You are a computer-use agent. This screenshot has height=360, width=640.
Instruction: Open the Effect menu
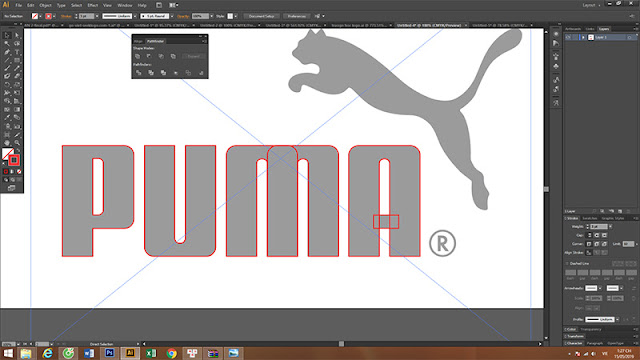[x=93, y=5]
